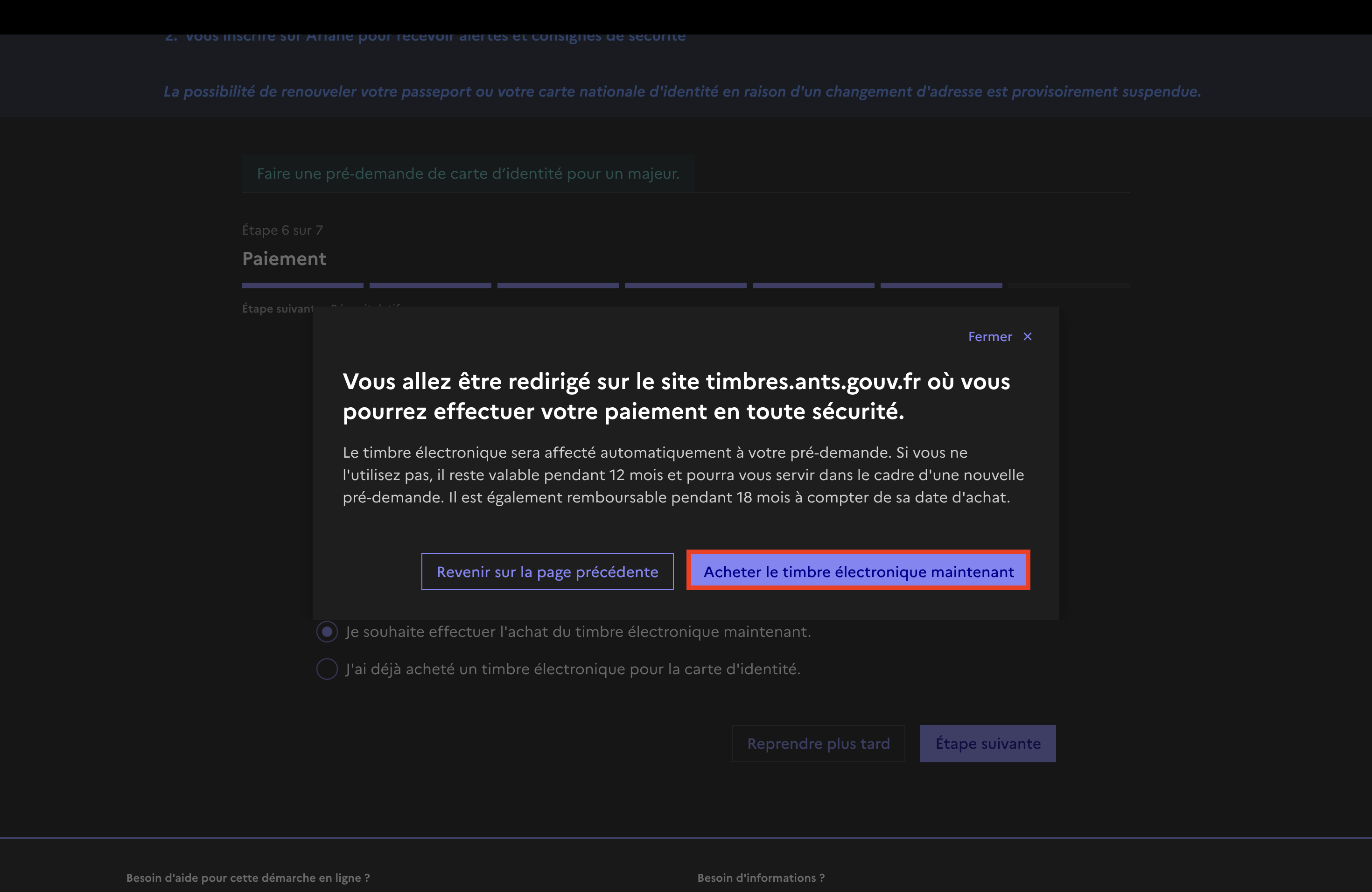This screenshot has width=1372, height=892.
Task: Click the passport renewal suspension notice
Action: (681, 91)
